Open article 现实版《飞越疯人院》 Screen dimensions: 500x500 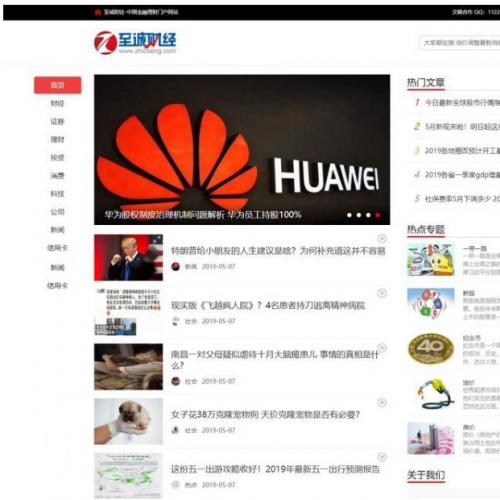[268, 305]
